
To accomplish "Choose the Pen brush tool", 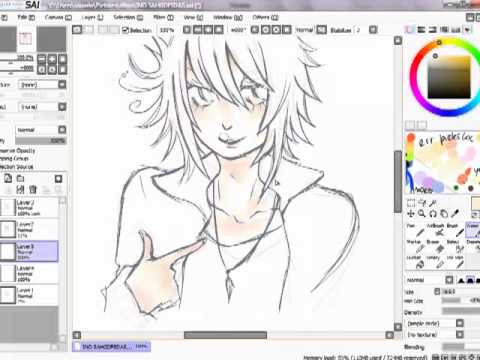I will pos(416,230).
